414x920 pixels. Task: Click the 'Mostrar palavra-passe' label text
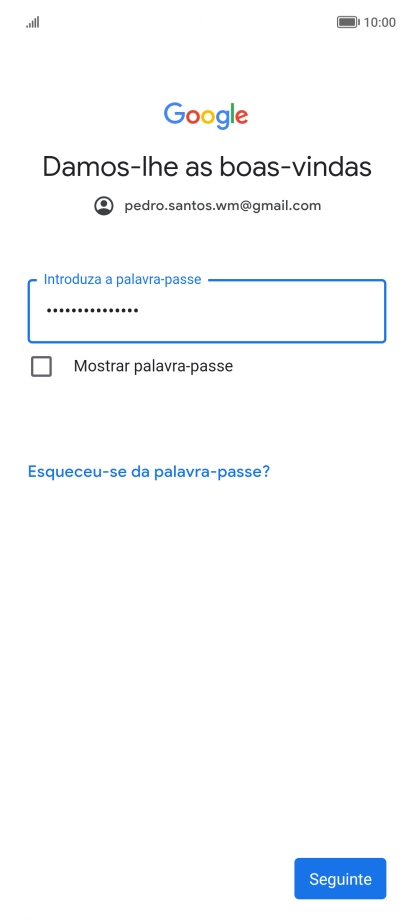point(153,366)
